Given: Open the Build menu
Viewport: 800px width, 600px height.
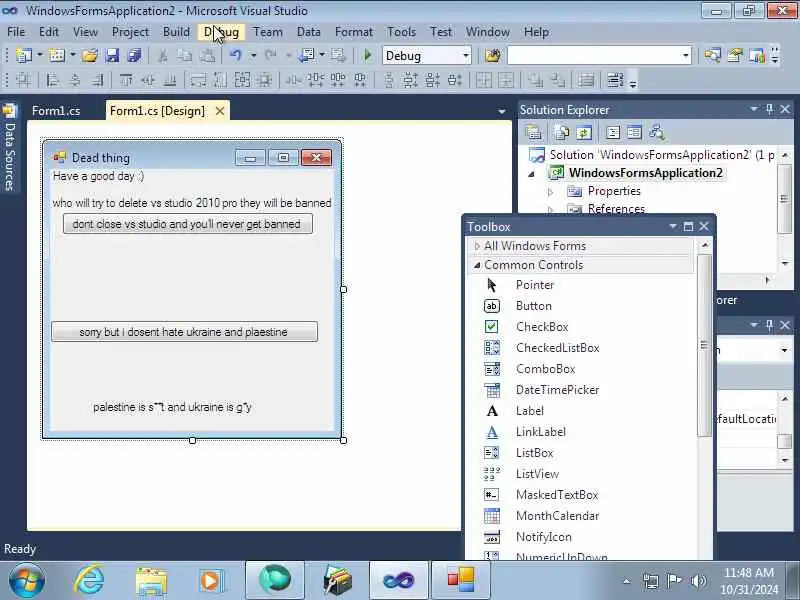Looking at the screenshot, I should (x=176, y=32).
